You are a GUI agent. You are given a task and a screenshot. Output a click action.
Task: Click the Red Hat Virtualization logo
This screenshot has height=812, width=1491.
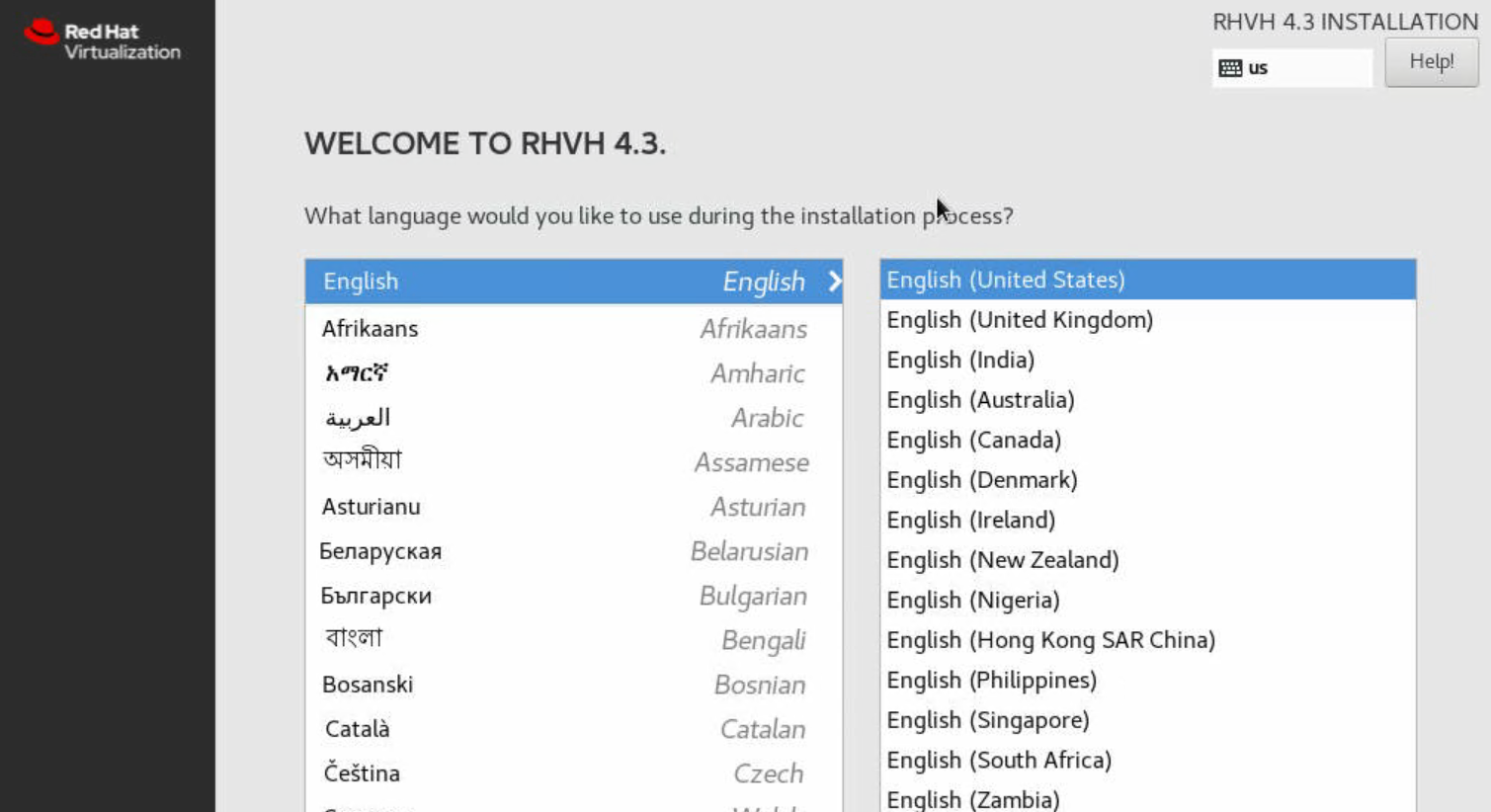(102, 41)
